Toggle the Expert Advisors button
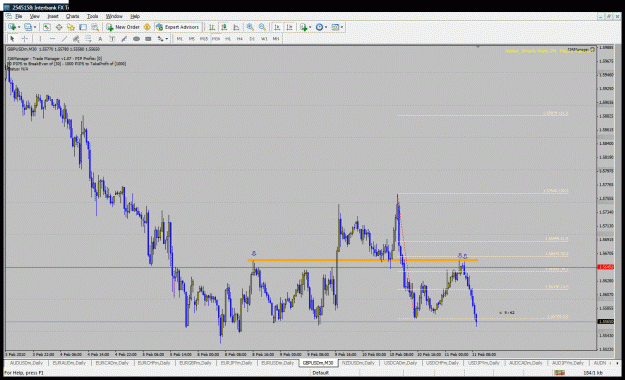 pyautogui.click(x=177, y=27)
